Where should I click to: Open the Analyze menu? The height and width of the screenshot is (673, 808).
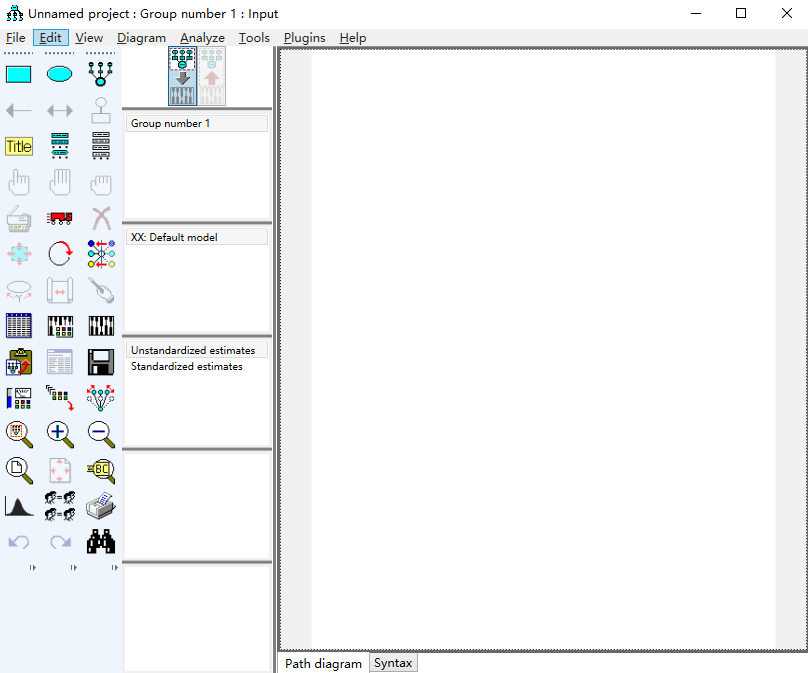[x=202, y=38]
